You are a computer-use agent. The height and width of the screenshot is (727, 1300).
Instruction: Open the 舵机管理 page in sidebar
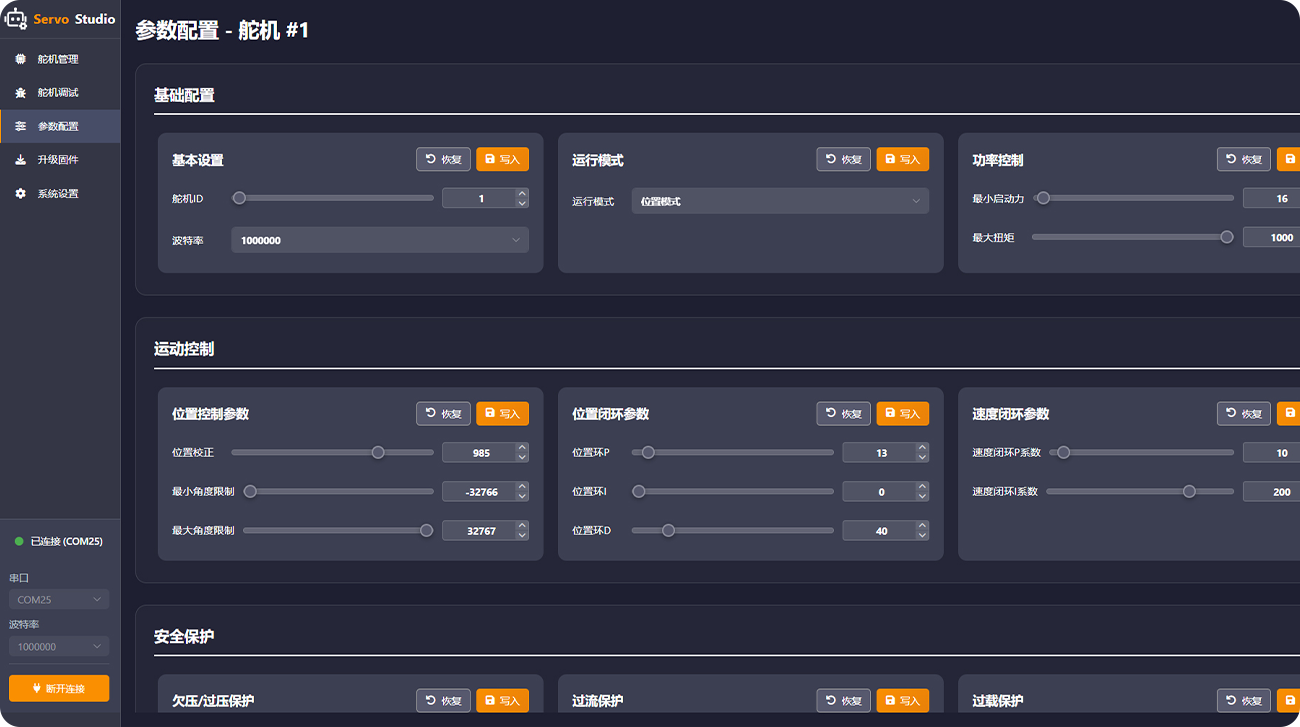[x=60, y=59]
